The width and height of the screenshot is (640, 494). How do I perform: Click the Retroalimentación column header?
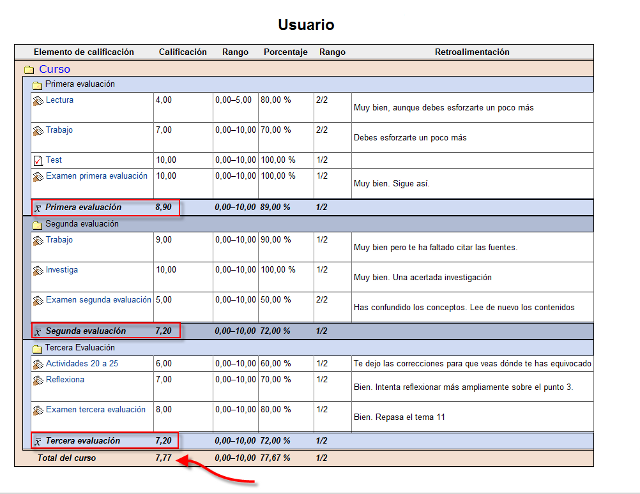click(472, 52)
